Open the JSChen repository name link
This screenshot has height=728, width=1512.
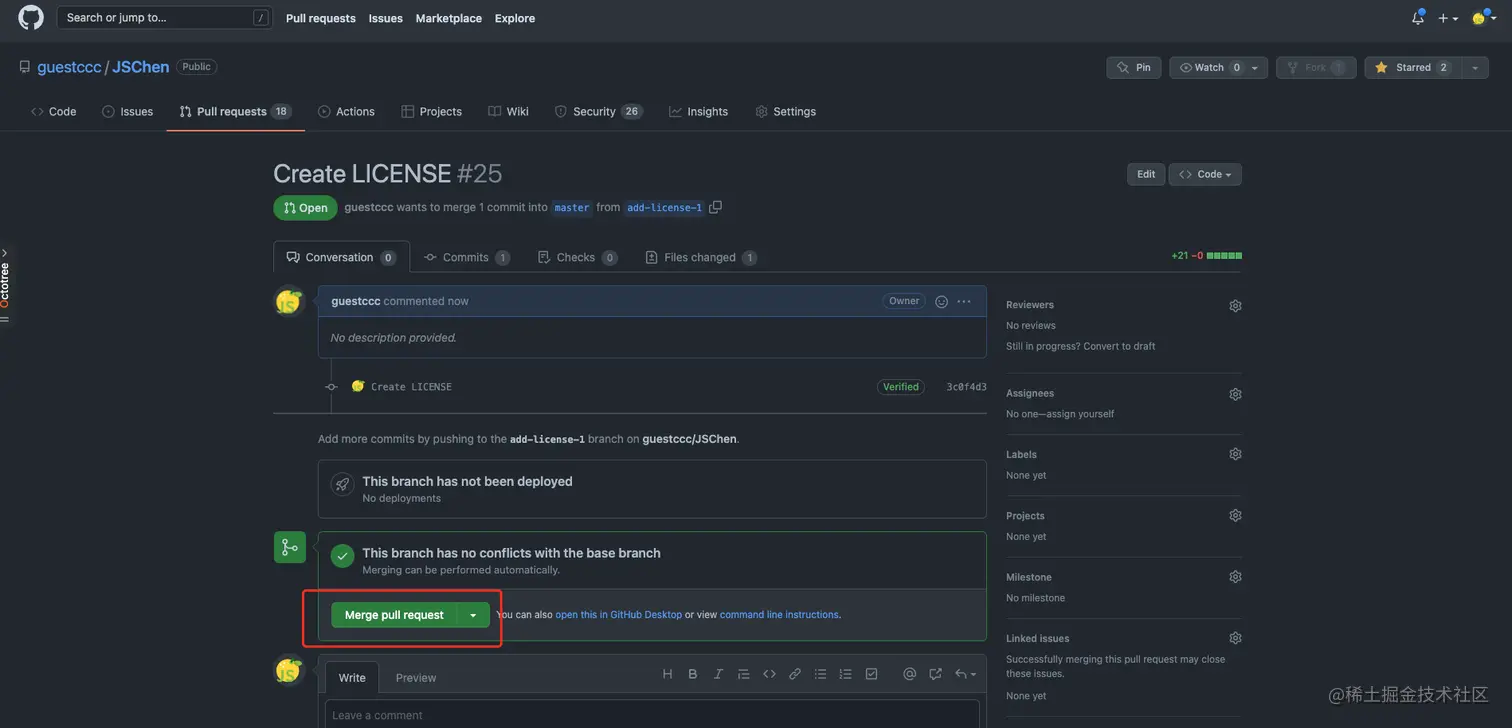(x=141, y=67)
